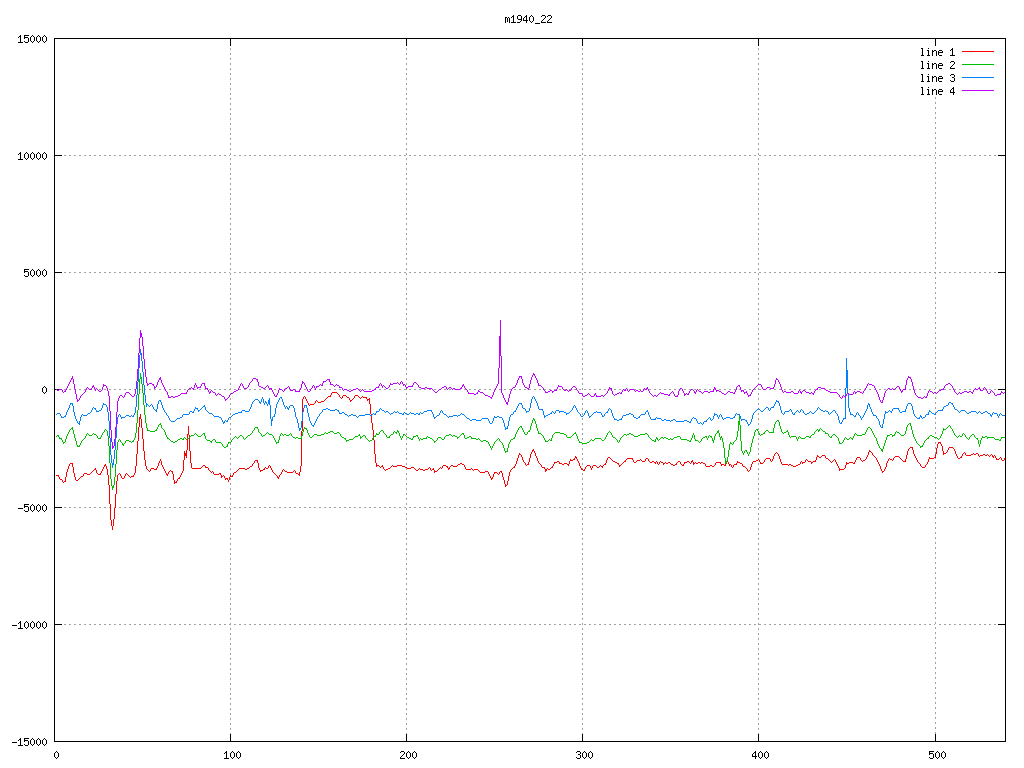Click the blue line 3 legend sample

pyautogui.click(x=978, y=78)
